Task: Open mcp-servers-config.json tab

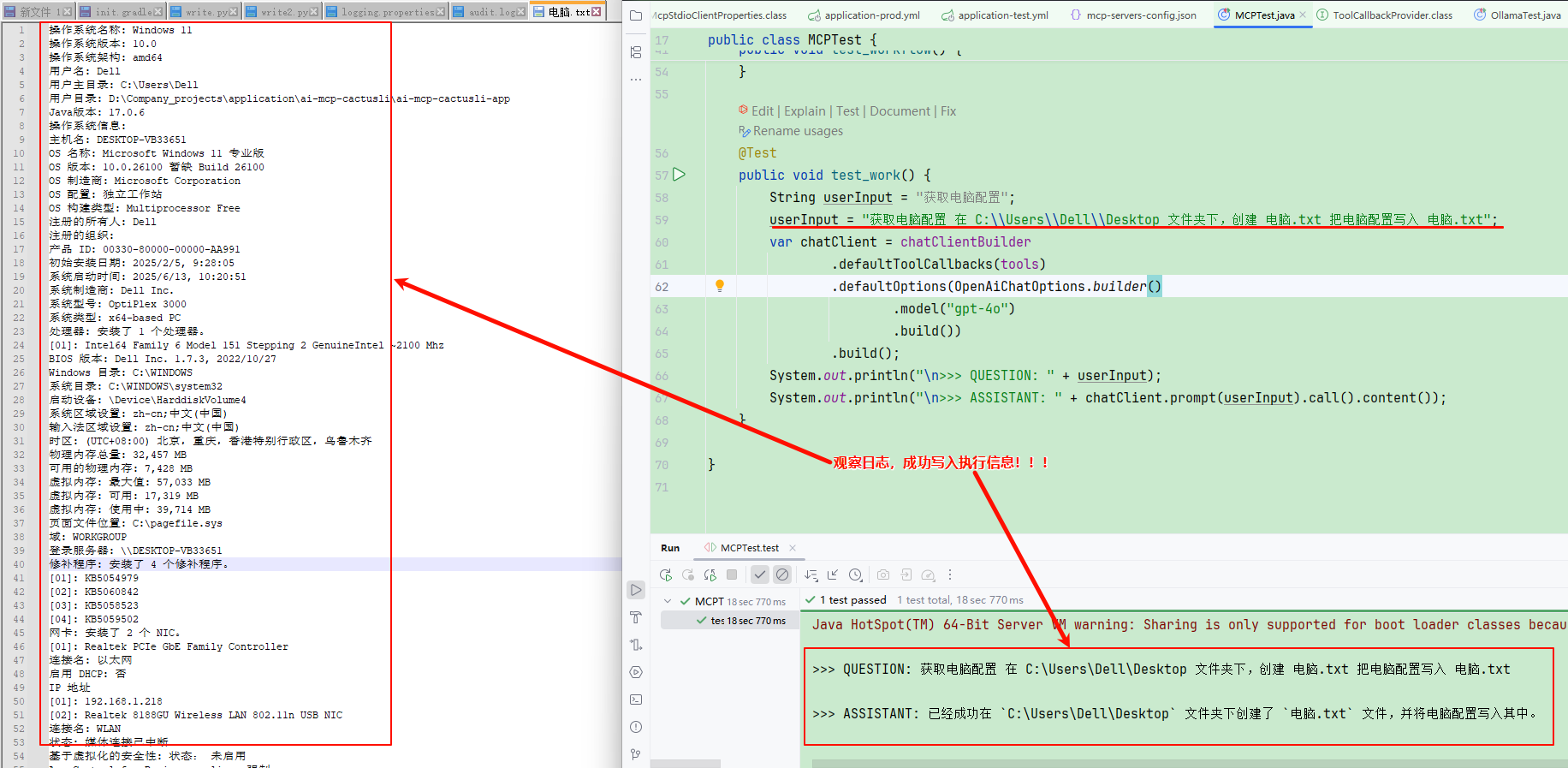Action: pyautogui.click(x=1133, y=15)
